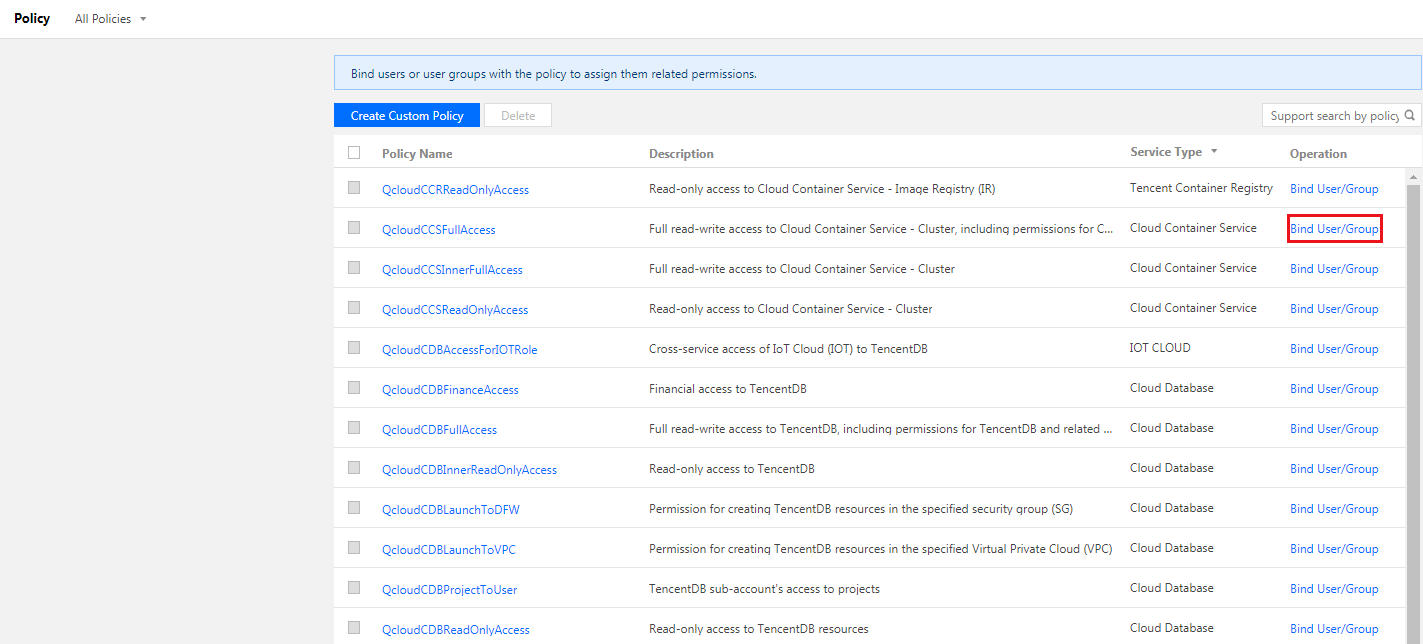View the QcloudCDBAccessForIOTRole policy

click(460, 350)
